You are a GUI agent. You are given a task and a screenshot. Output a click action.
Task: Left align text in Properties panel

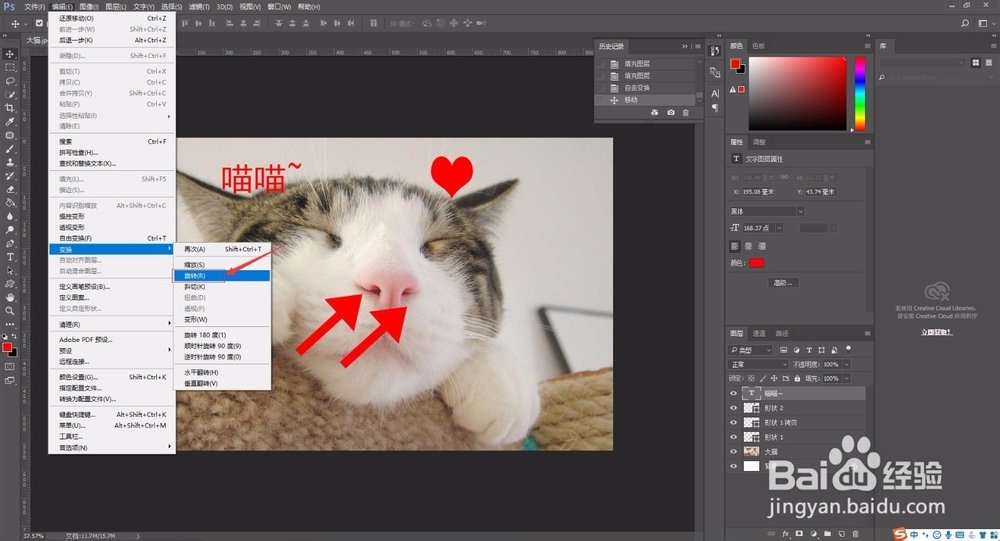pyautogui.click(x=735, y=246)
